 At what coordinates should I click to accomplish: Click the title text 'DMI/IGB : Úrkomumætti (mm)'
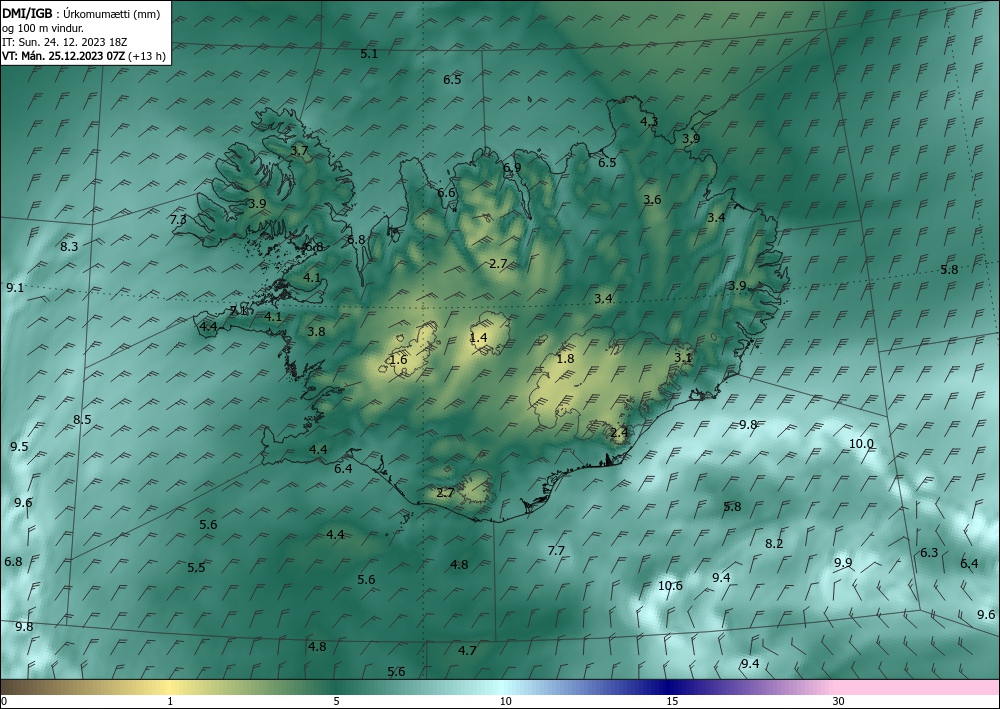[x=81, y=14]
